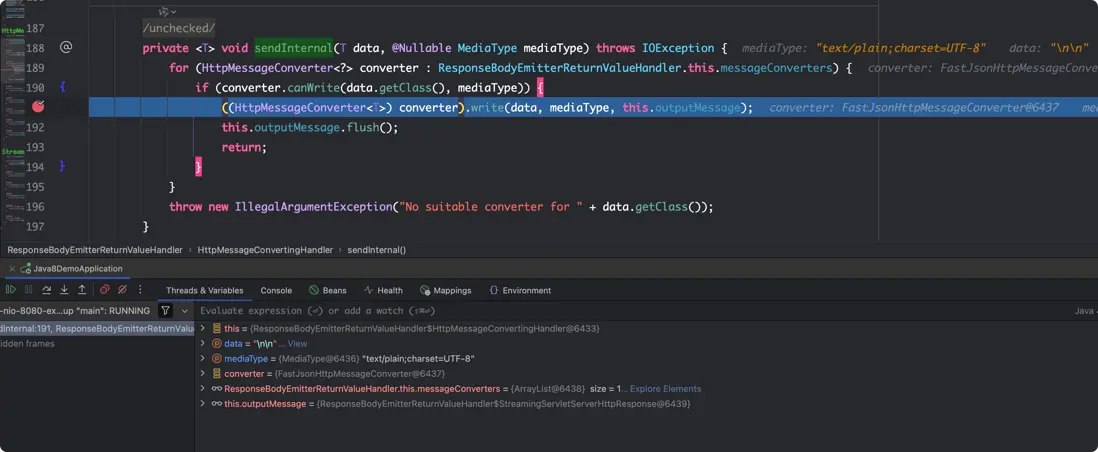Click the 'converter' variable field icon
This screenshot has height=452, width=1098.
[x=216, y=374]
